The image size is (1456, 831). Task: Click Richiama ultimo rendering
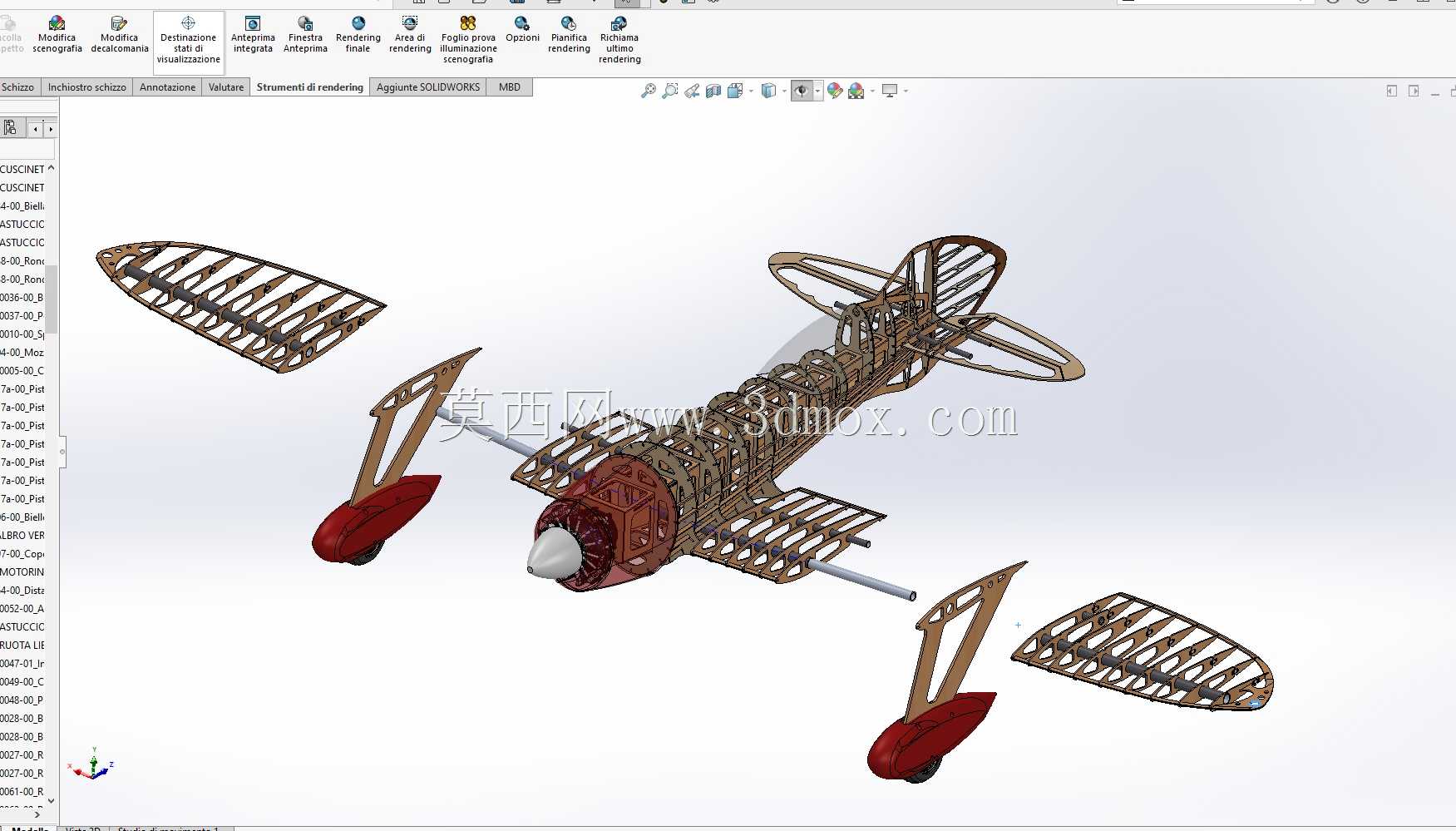(619, 39)
